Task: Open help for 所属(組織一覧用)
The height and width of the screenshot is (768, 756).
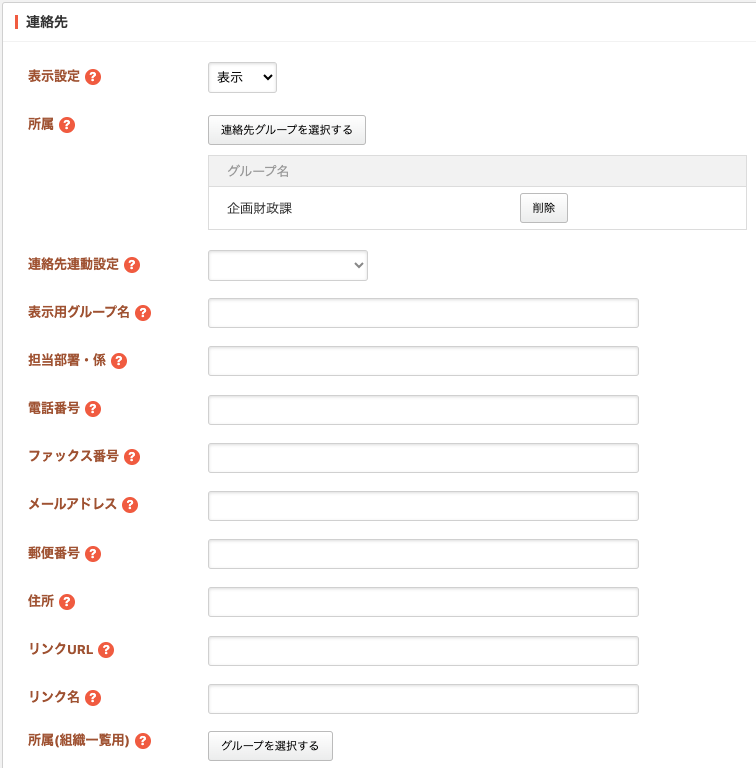Action: (x=143, y=741)
